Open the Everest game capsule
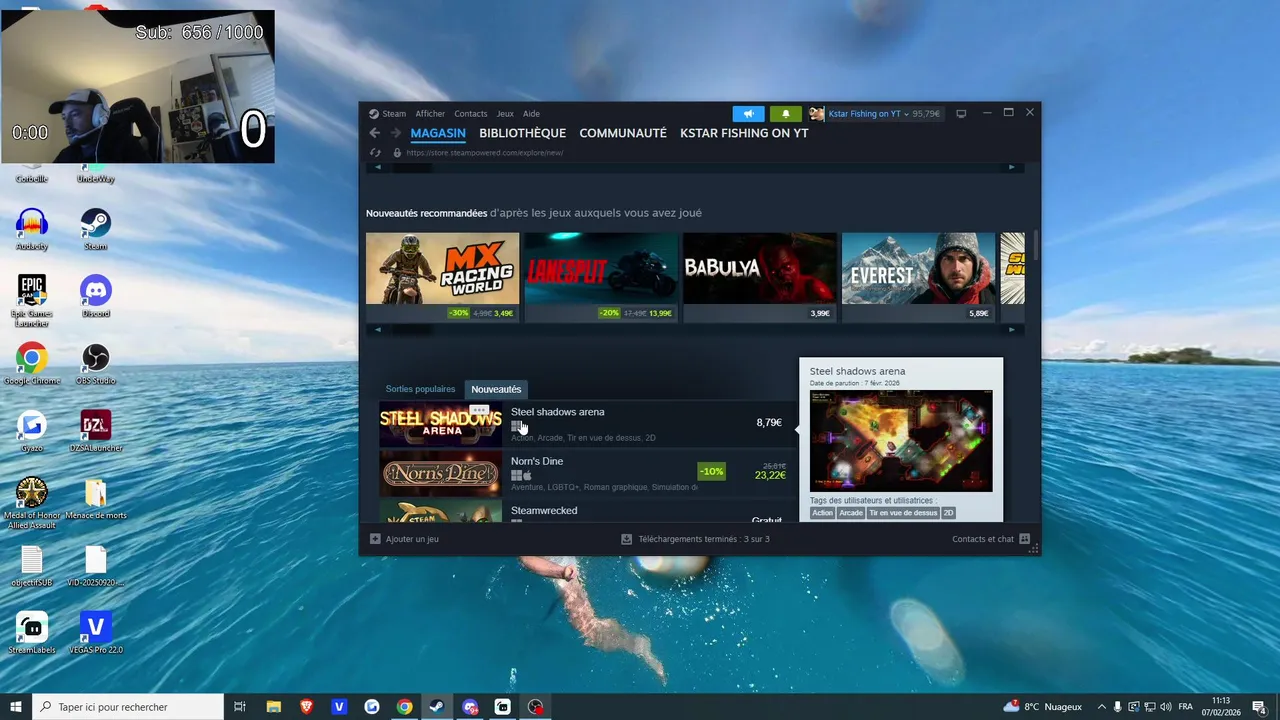The image size is (1280, 720). coord(918,277)
